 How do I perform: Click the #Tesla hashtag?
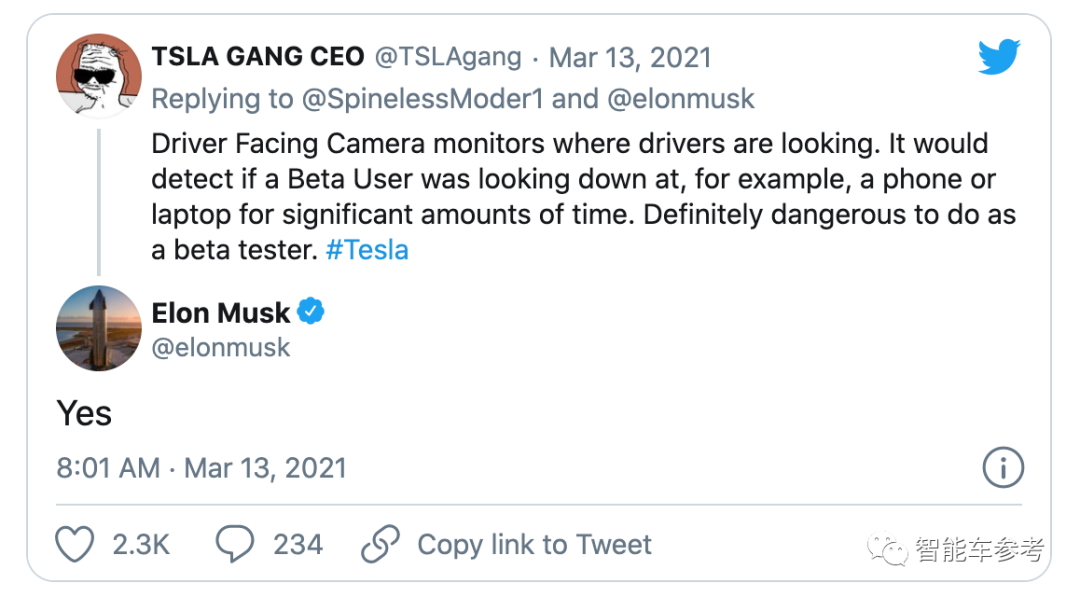point(367,249)
